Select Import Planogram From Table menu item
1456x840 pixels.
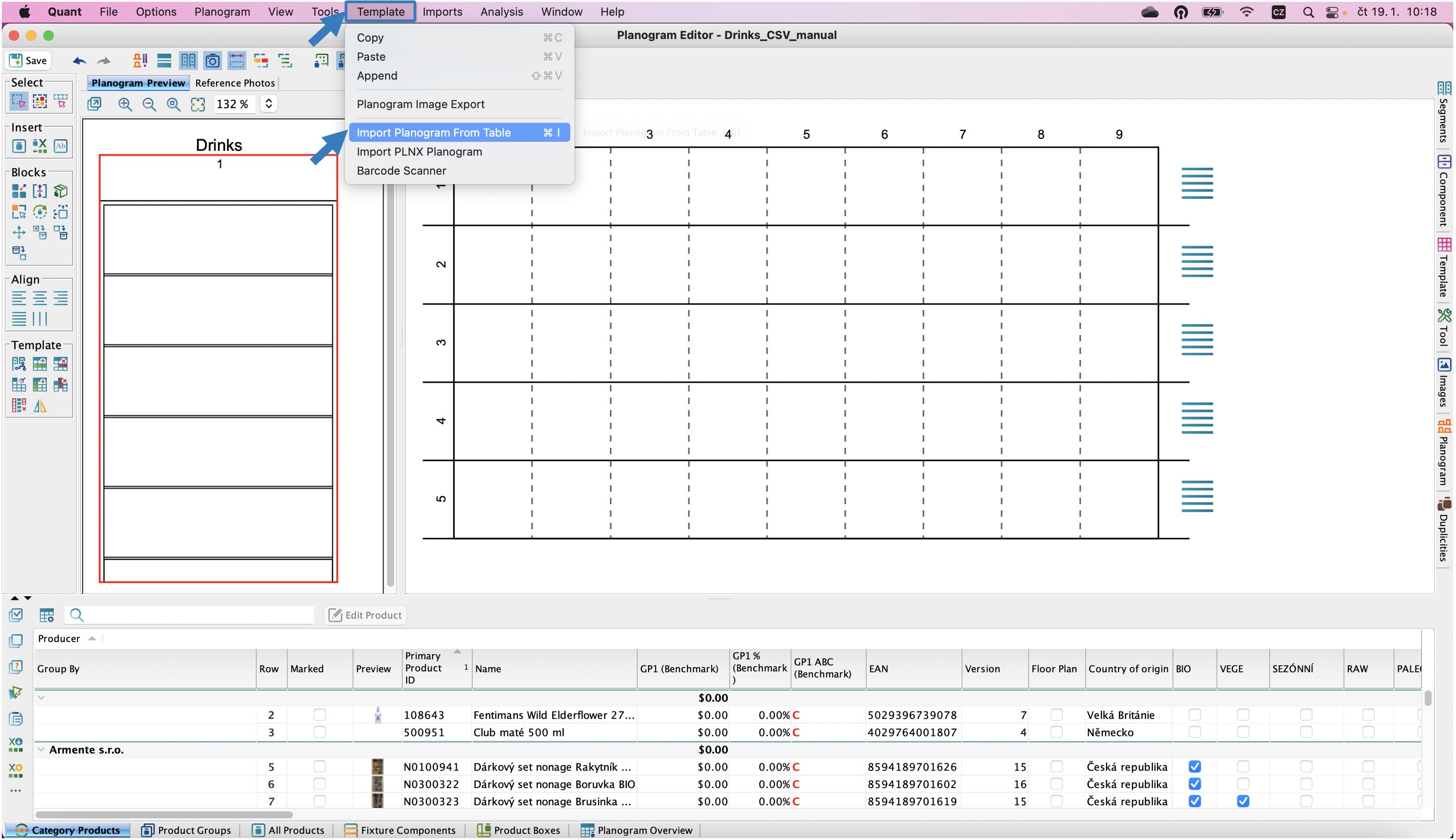click(459, 133)
